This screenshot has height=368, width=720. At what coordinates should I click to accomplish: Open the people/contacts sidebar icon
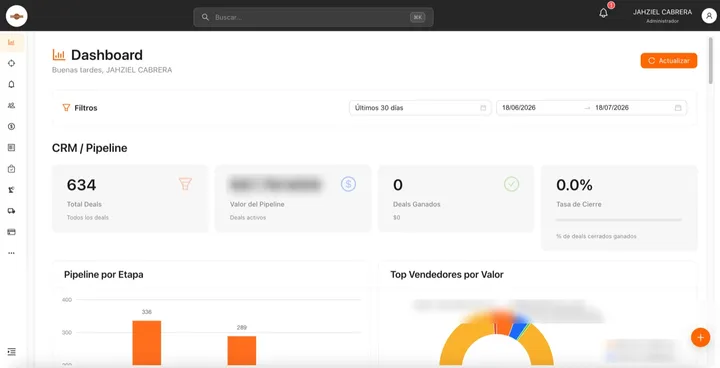point(11,105)
